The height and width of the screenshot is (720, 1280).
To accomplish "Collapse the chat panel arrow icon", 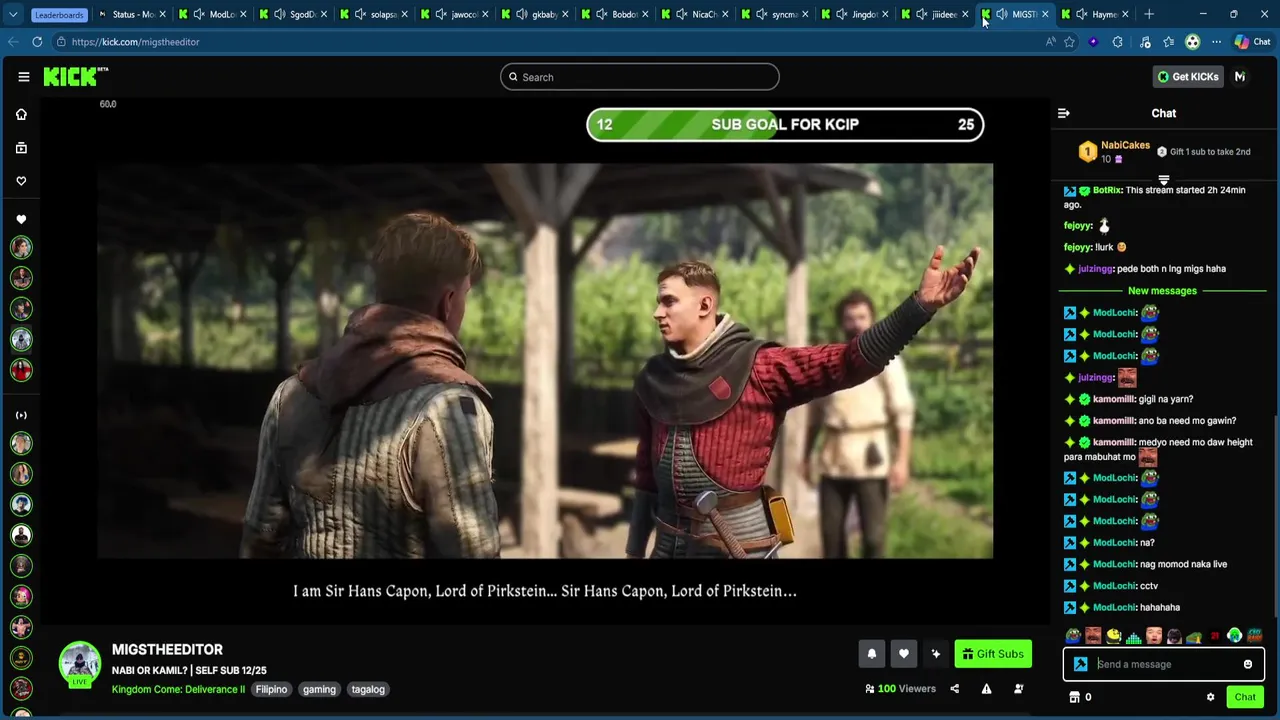I will coord(1064,113).
